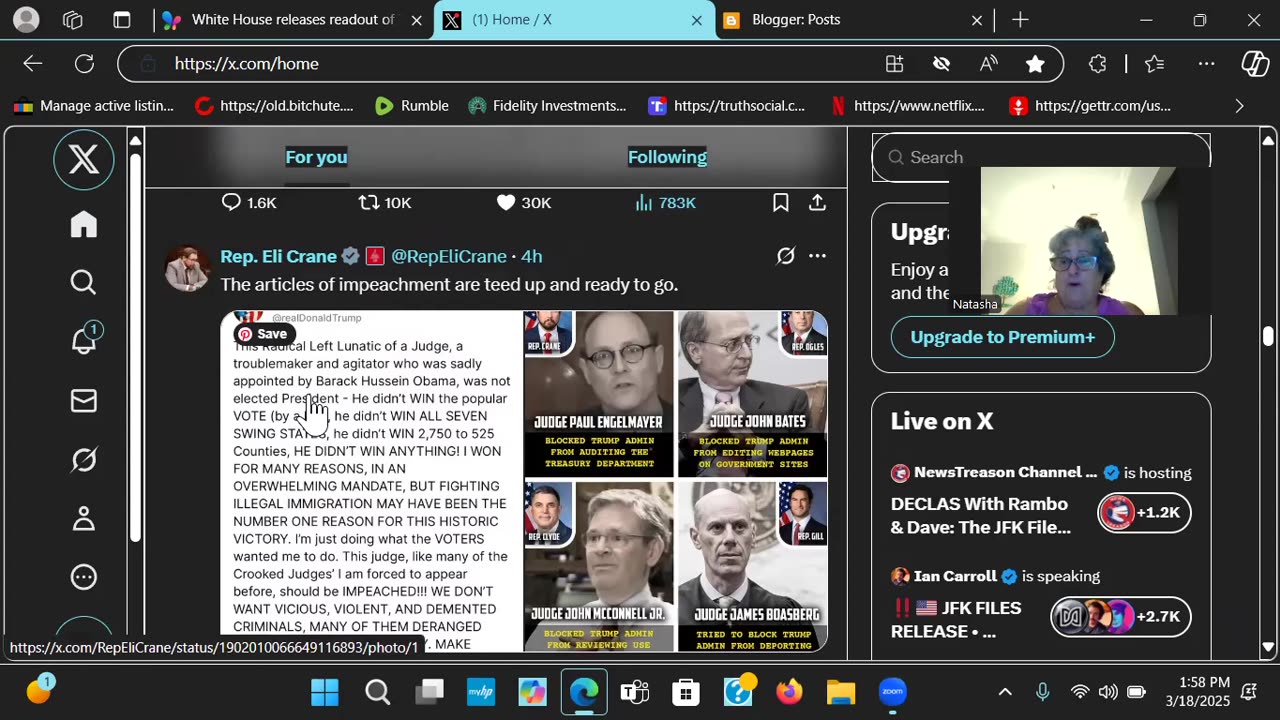Expand more bookmarks chevron
Screen dimensions: 1280x720
pos(1239,106)
